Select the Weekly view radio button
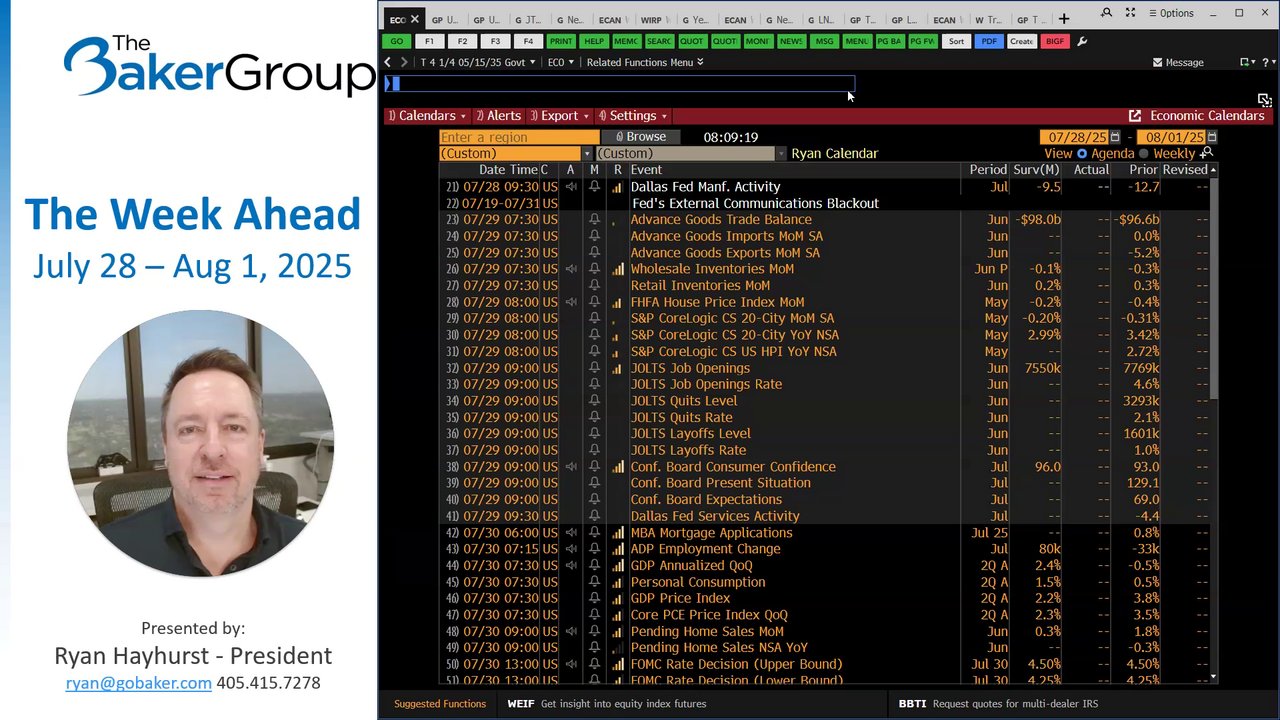The height and width of the screenshot is (720, 1280). tap(1144, 154)
